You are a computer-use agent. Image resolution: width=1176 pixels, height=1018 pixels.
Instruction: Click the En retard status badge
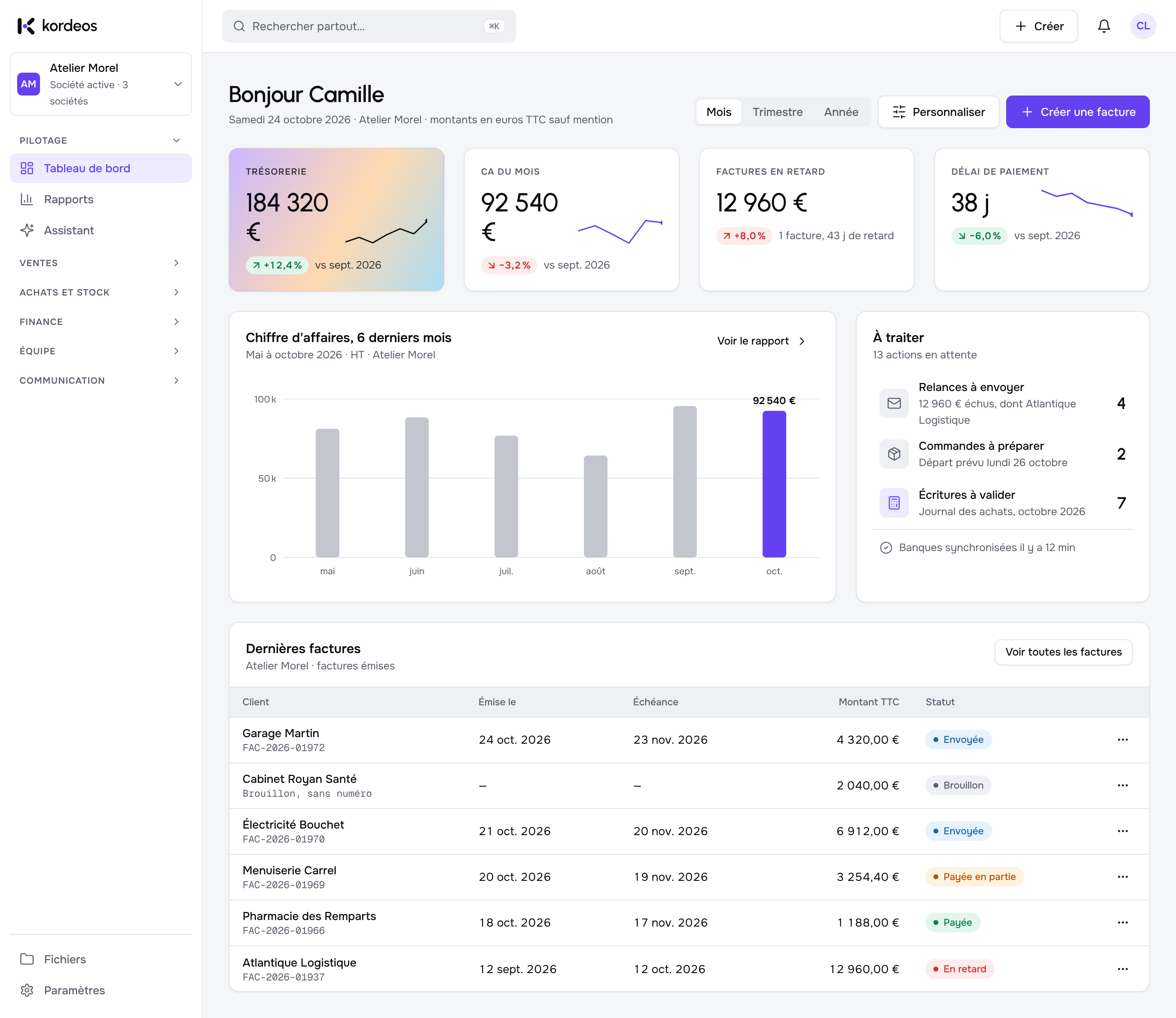click(960, 969)
